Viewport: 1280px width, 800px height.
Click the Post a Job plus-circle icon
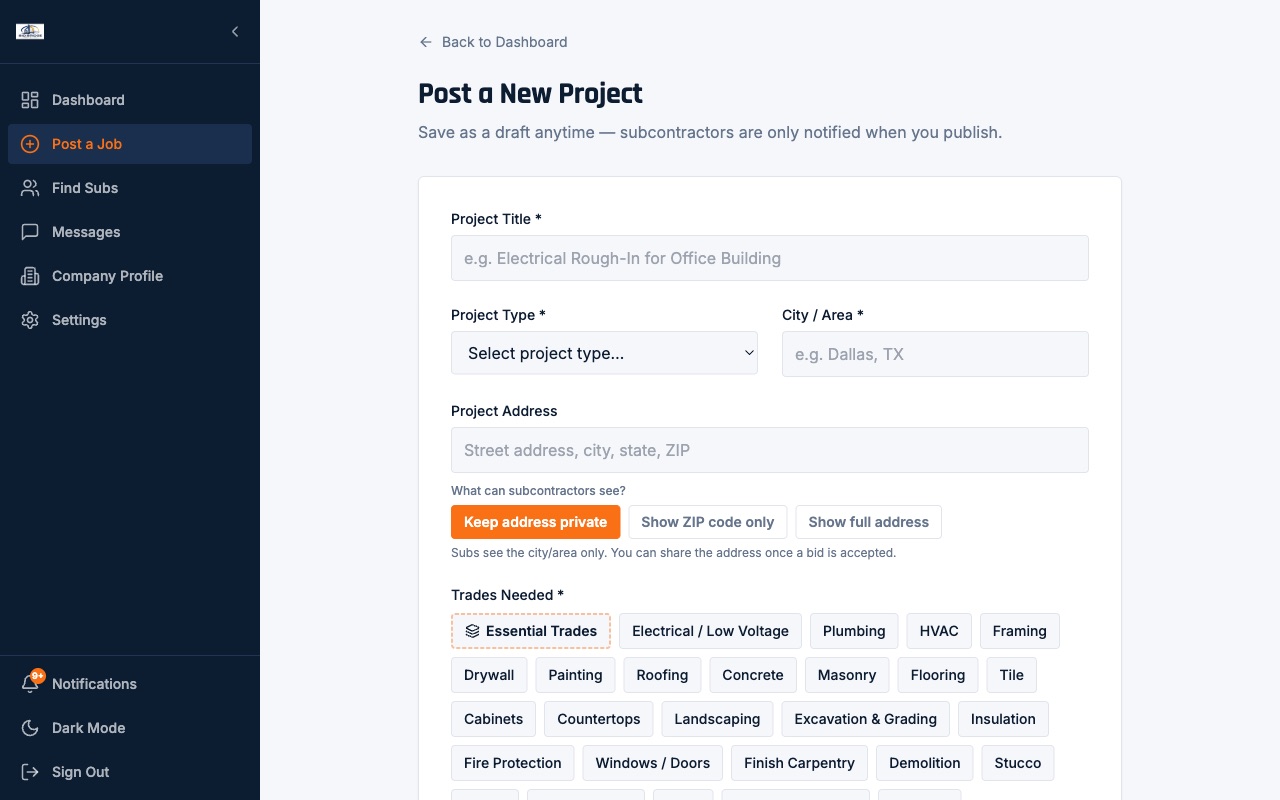click(30, 144)
